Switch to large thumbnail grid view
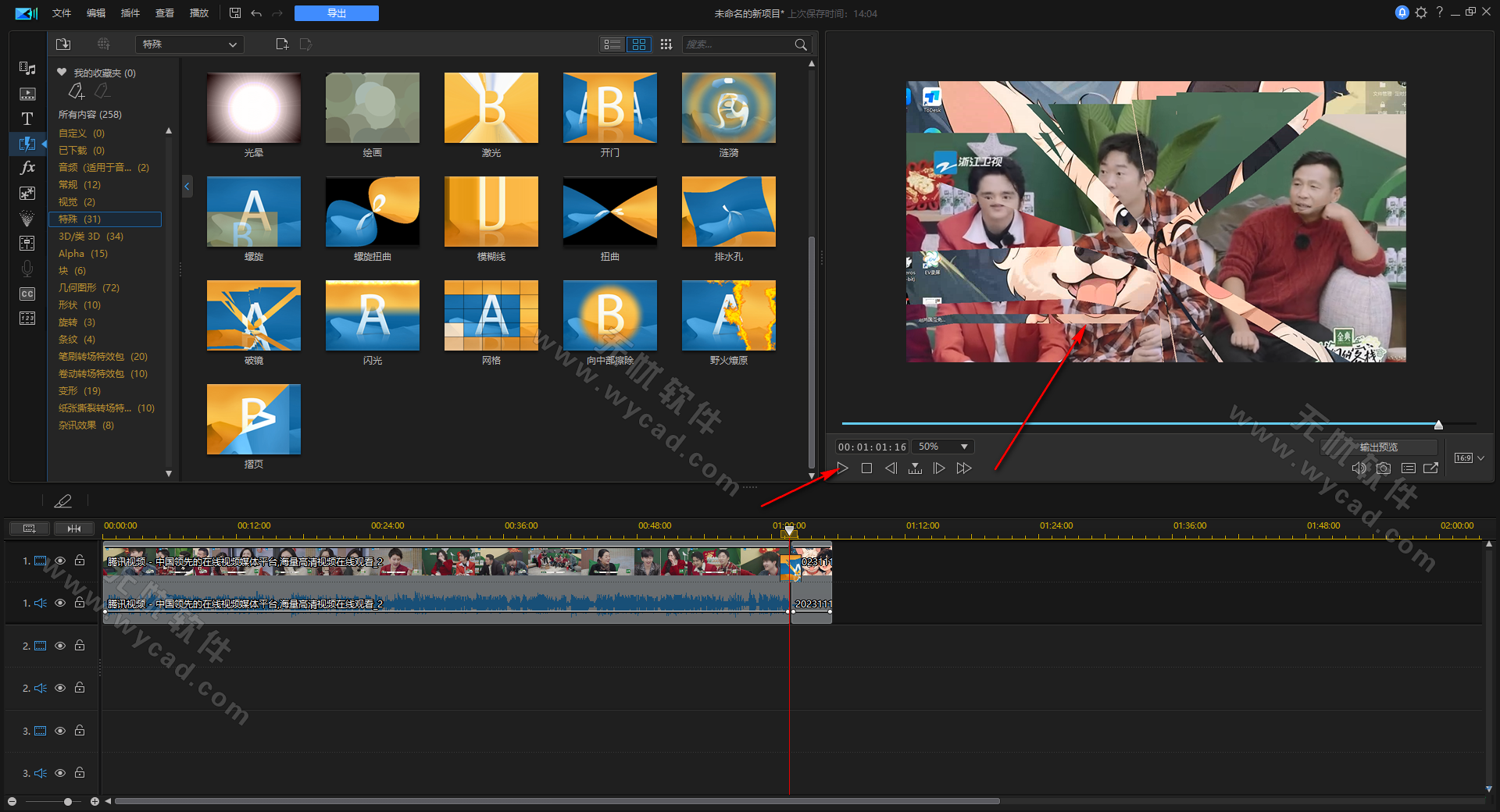Image resolution: width=1500 pixels, height=812 pixels. tap(639, 45)
